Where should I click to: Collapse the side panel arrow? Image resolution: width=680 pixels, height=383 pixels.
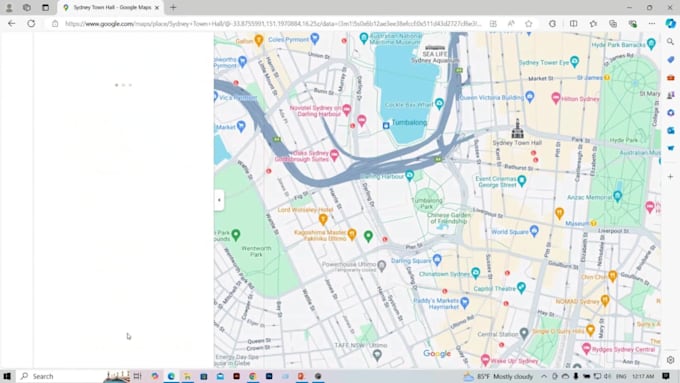219,200
